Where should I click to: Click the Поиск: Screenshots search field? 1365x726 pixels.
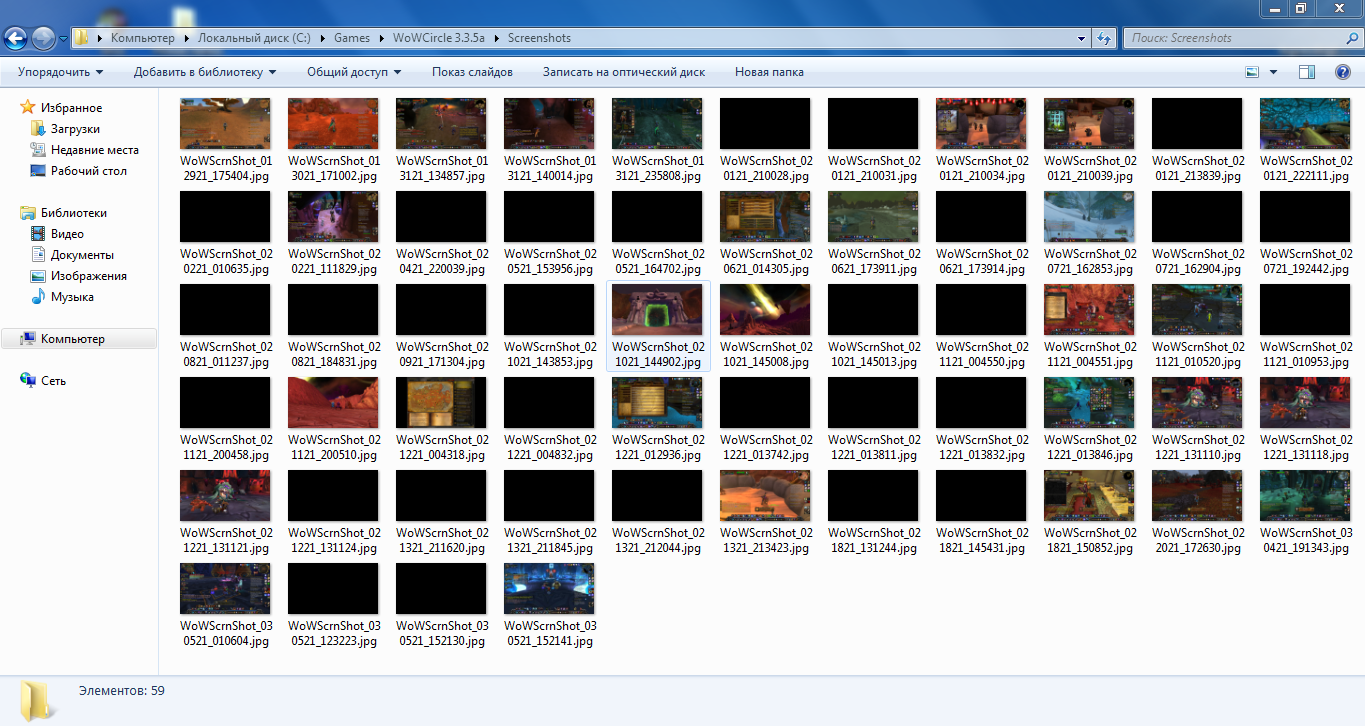click(1230, 38)
